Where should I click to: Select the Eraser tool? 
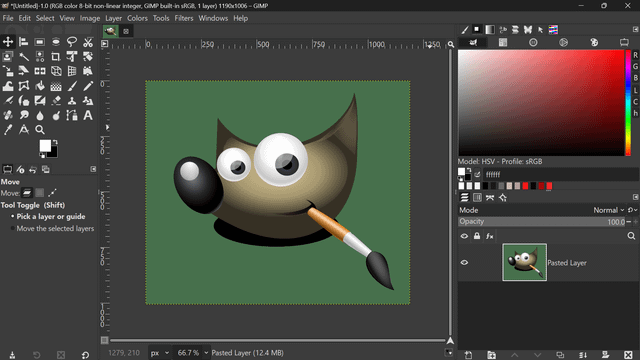pos(56,100)
